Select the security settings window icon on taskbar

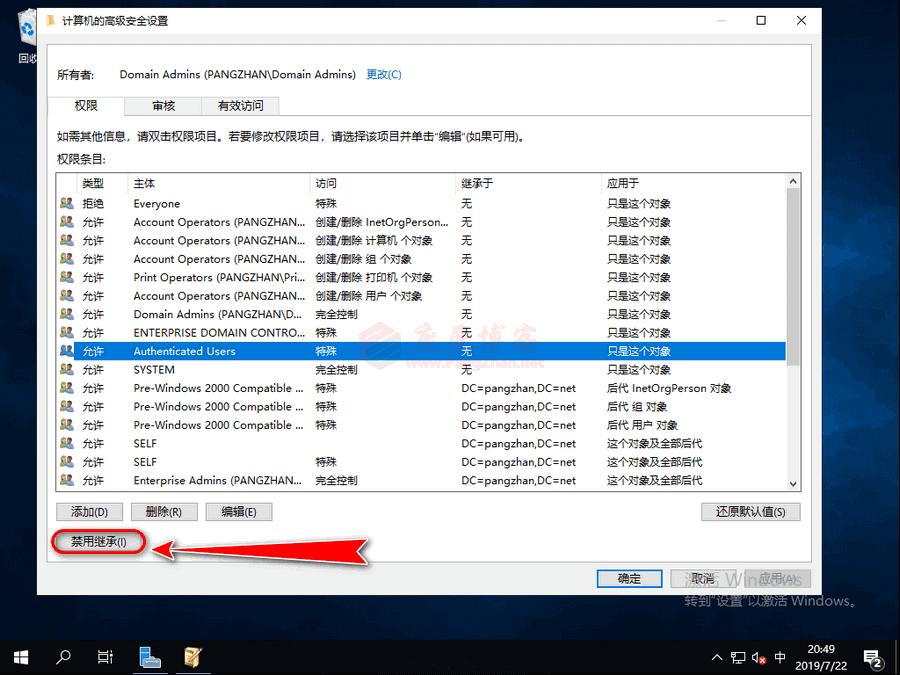[x=192, y=657]
